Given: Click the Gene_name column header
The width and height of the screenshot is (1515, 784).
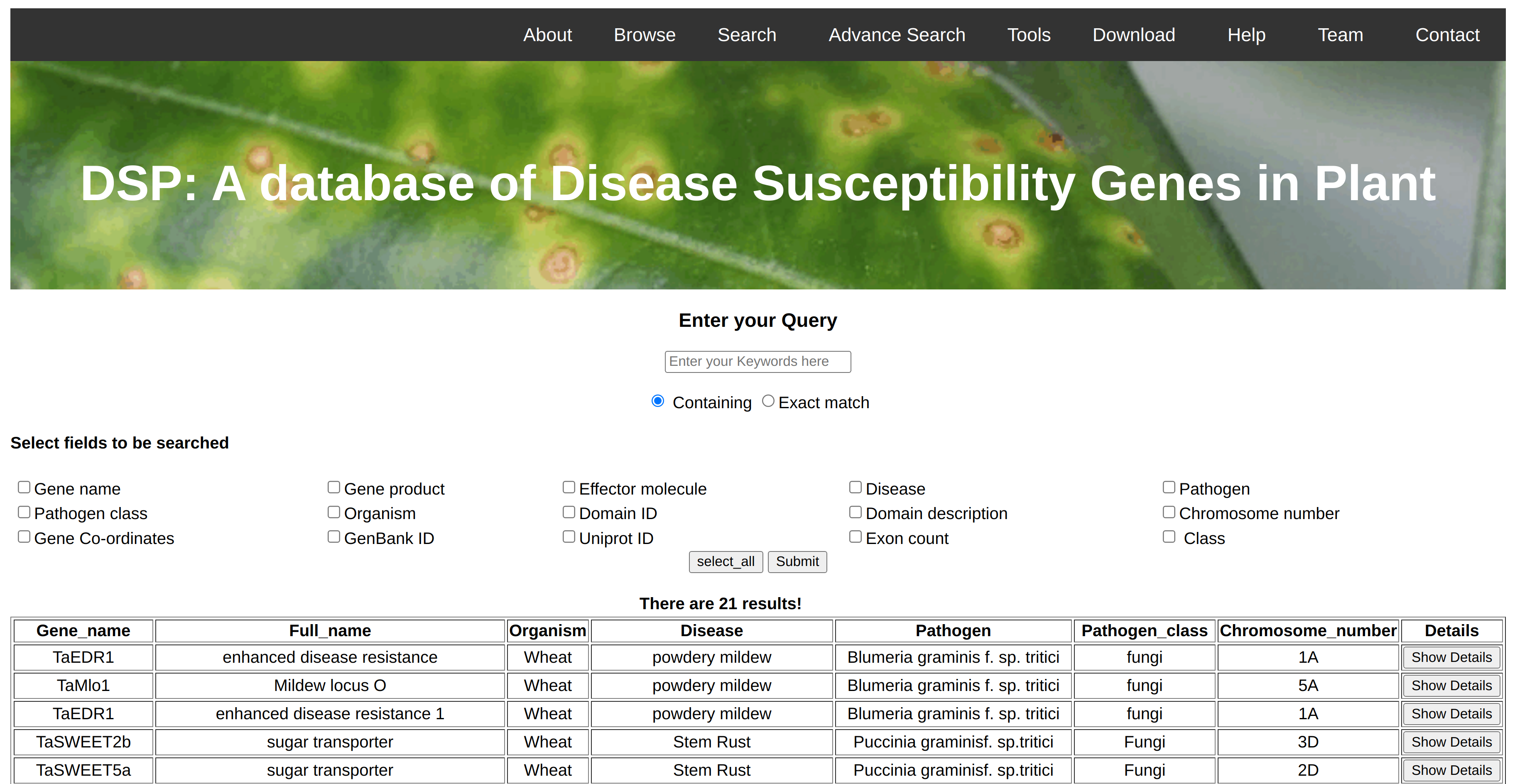Looking at the screenshot, I should [83, 630].
